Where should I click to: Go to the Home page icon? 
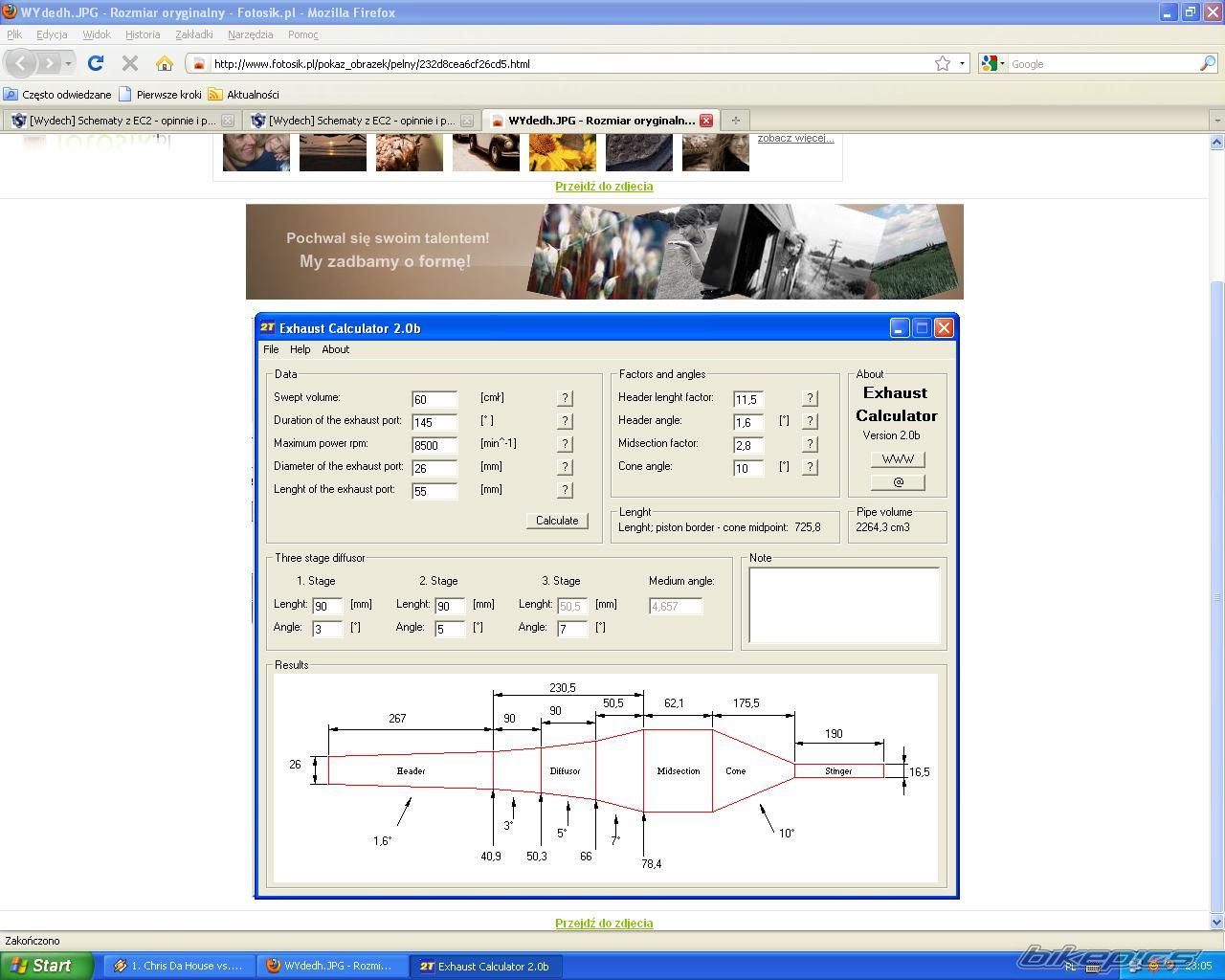pos(165,63)
